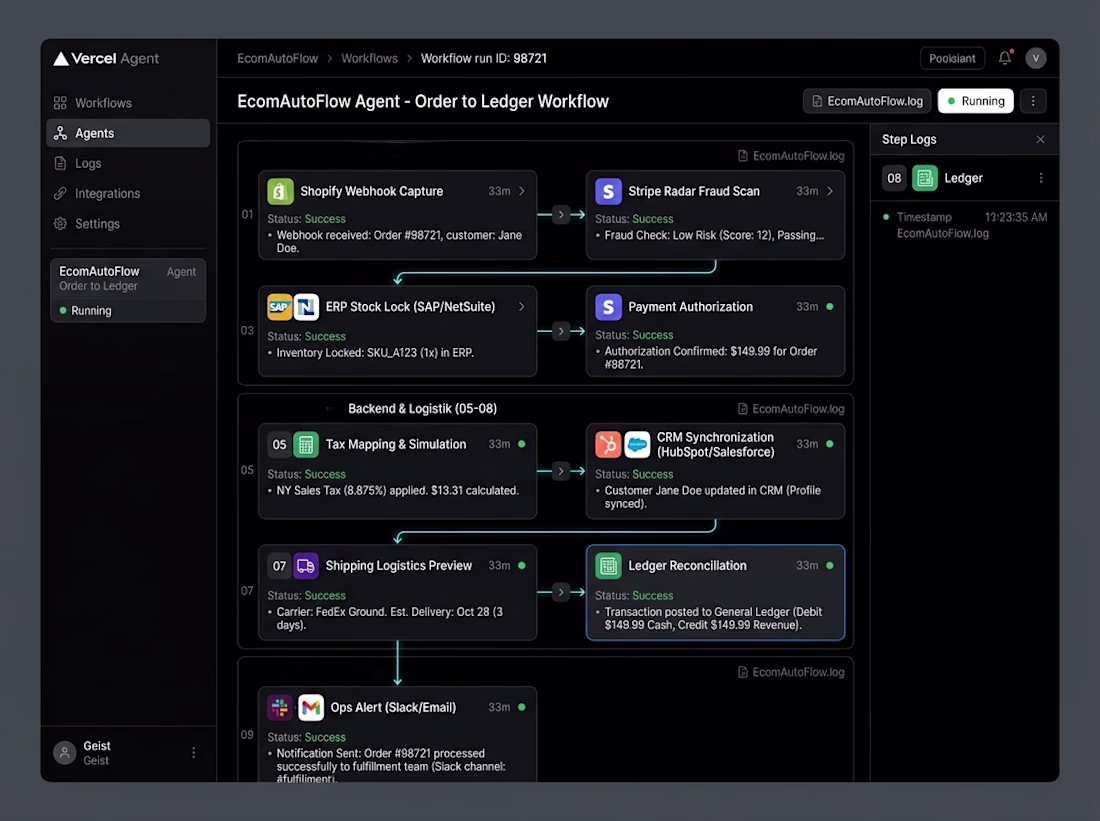The height and width of the screenshot is (821, 1100).
Task: Click the Payment Authorization step title
Action: coord(690,307)
